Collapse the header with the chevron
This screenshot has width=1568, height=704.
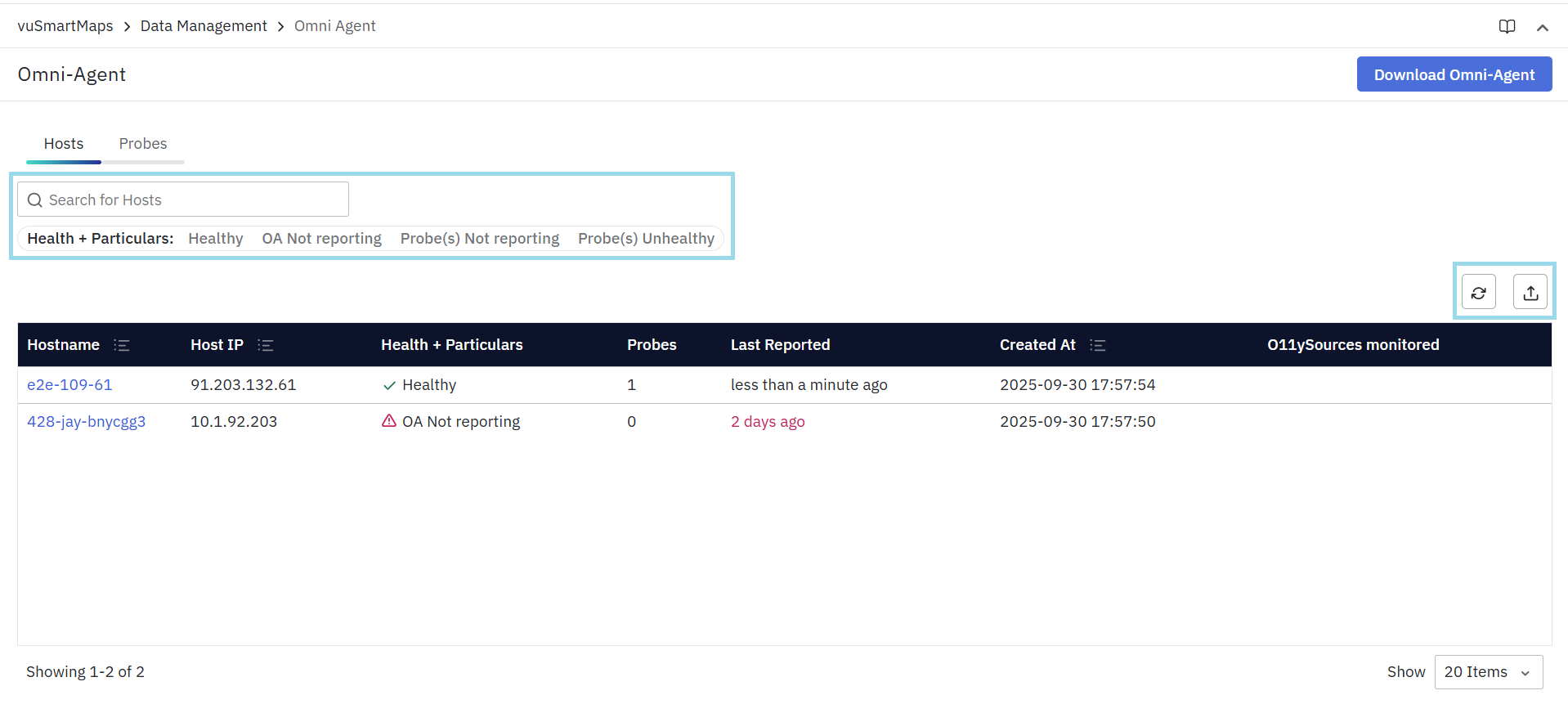coord(1542,28)
